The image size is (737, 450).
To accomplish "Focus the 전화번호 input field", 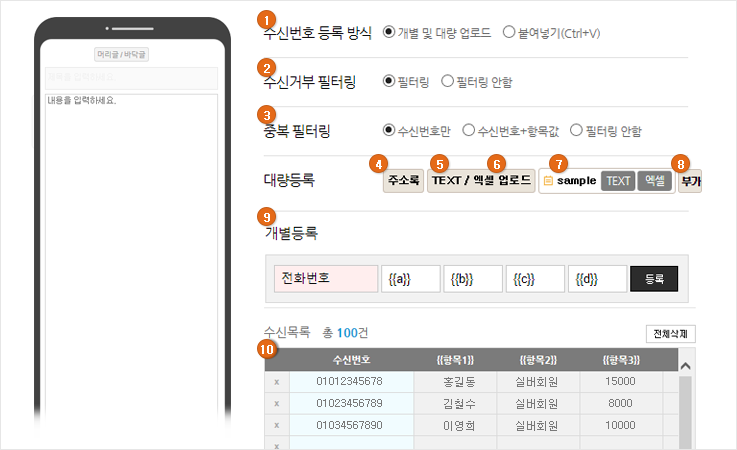I will click(x=324, y=278).
